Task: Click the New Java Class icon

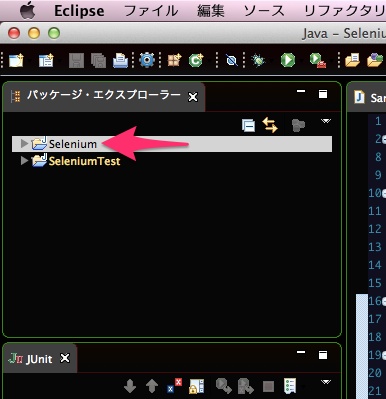Action: click(x=196, y=60)
